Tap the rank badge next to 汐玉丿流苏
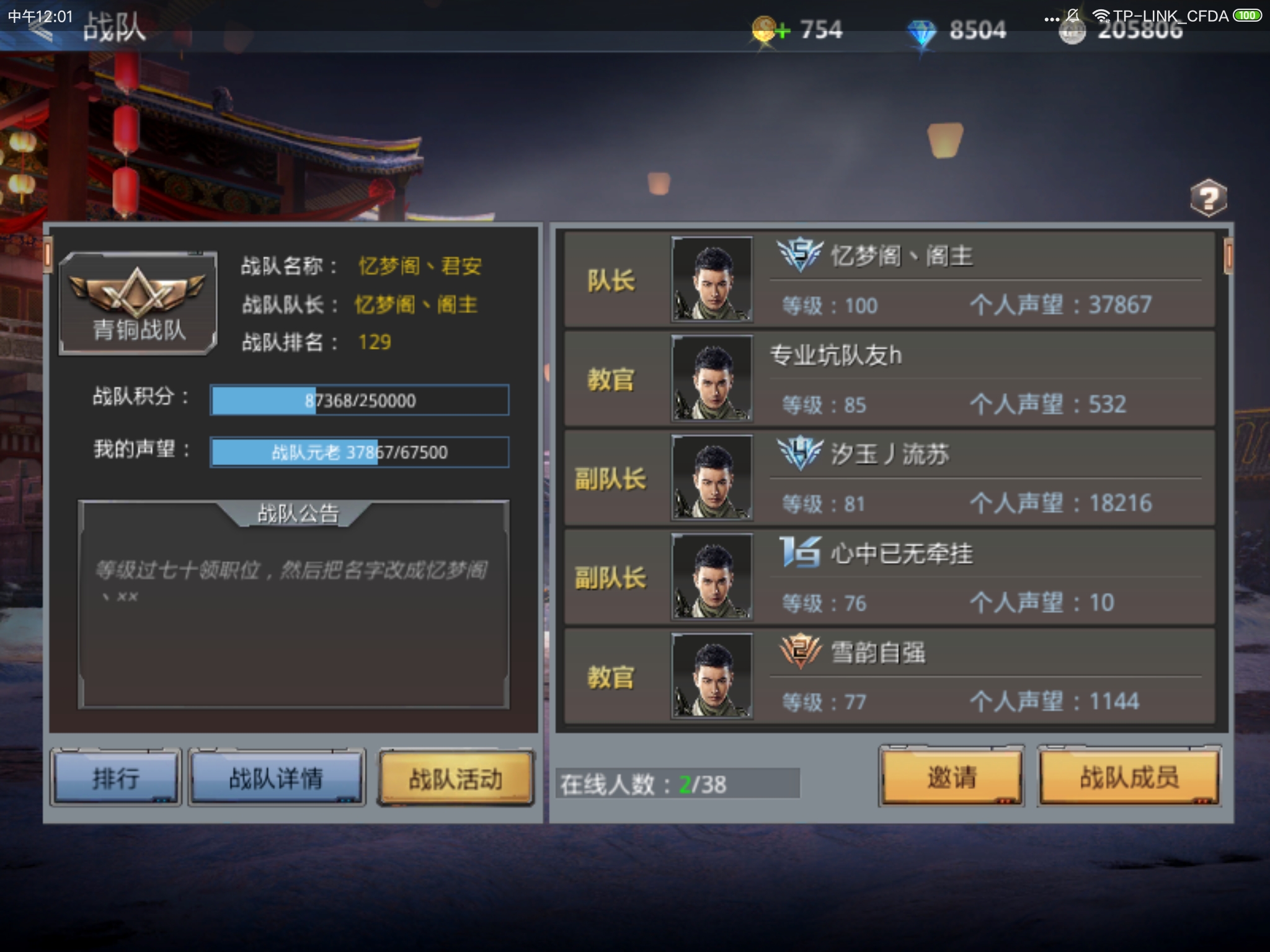1270x952 pixels. coord(800,453)
